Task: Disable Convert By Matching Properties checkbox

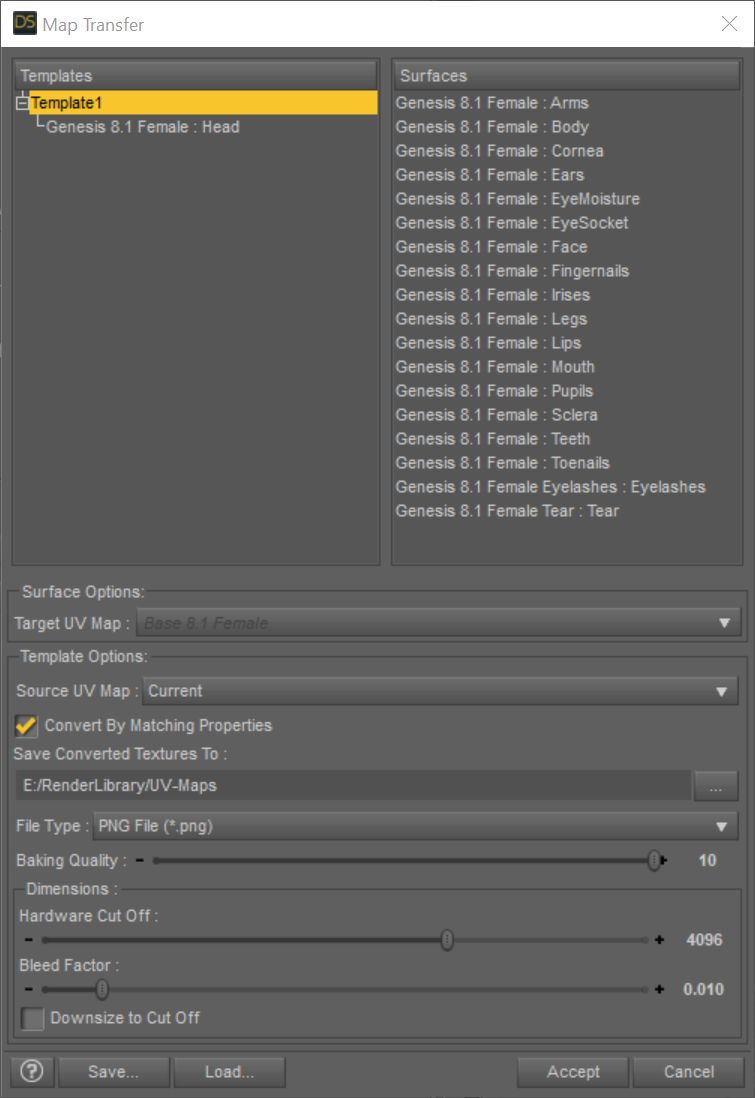Action: pyautogui.click(x=27, y=725)
